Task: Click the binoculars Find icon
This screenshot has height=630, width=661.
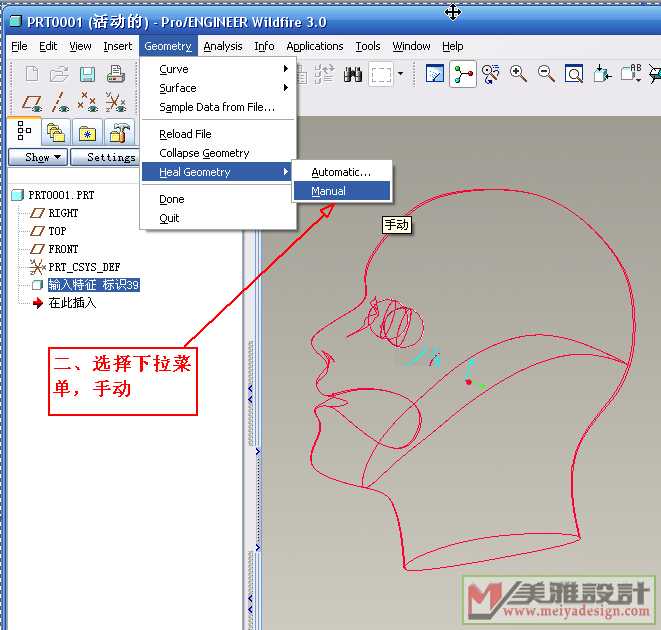Action: point(353,75)
